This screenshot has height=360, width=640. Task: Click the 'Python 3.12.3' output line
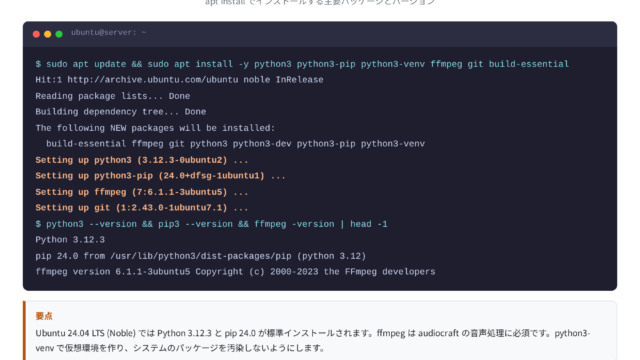[x=70, y=240]
